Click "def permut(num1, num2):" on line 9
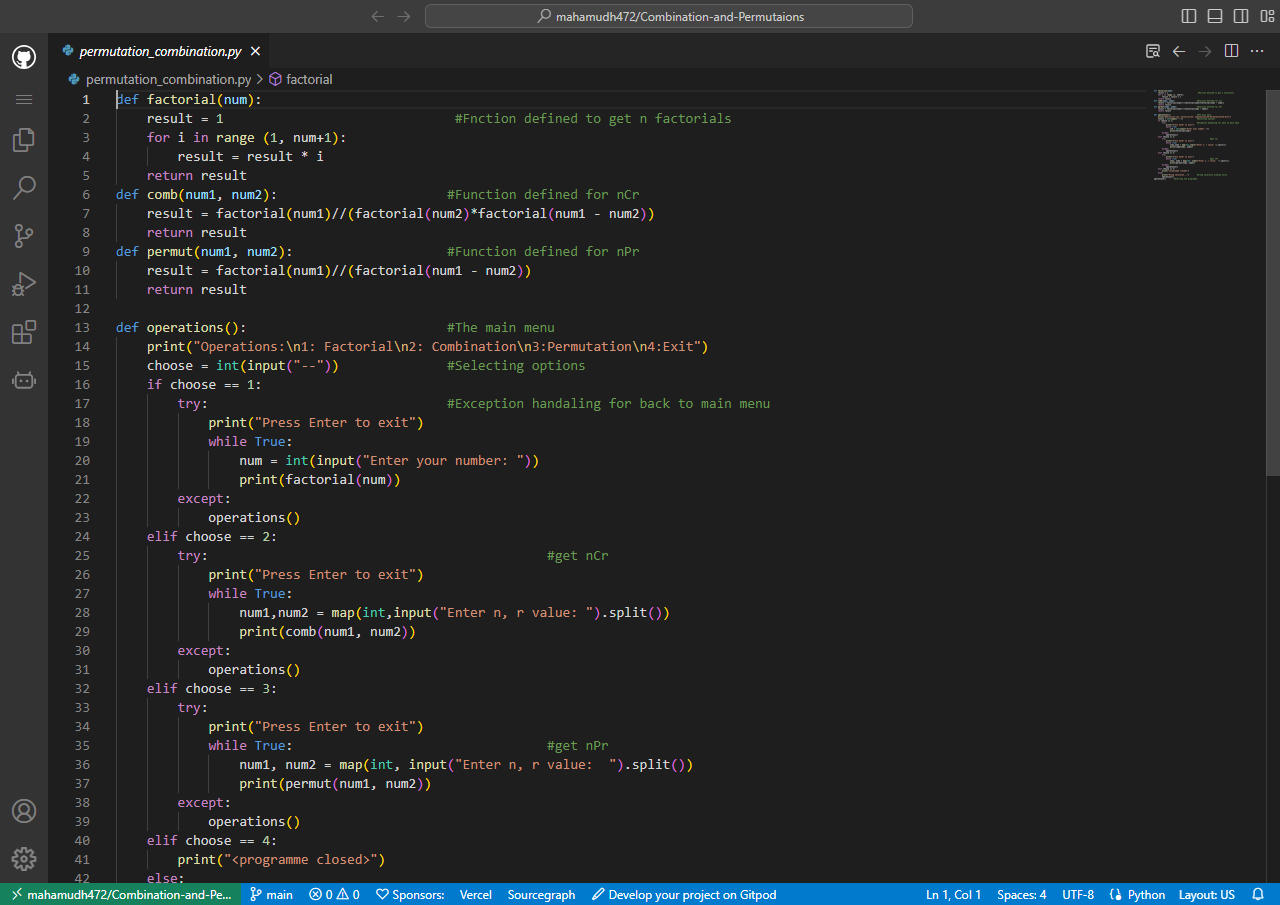 coord(204,251)
